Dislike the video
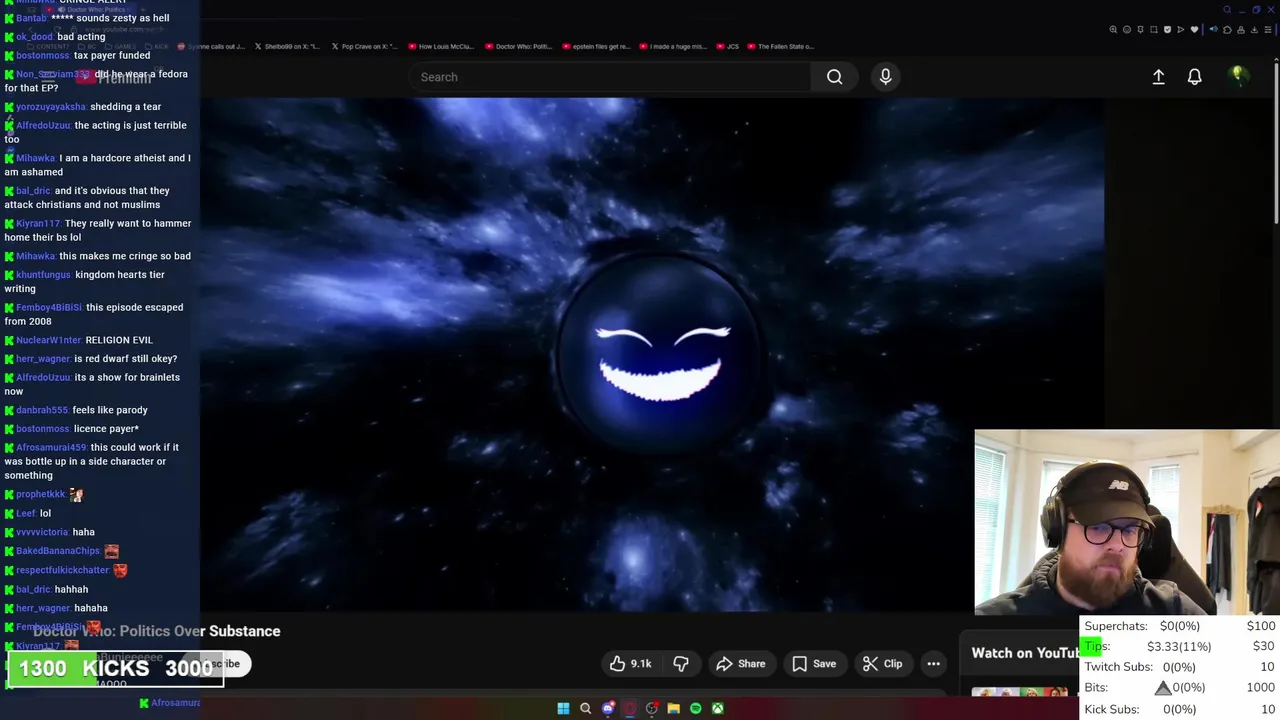 [681, 664]
